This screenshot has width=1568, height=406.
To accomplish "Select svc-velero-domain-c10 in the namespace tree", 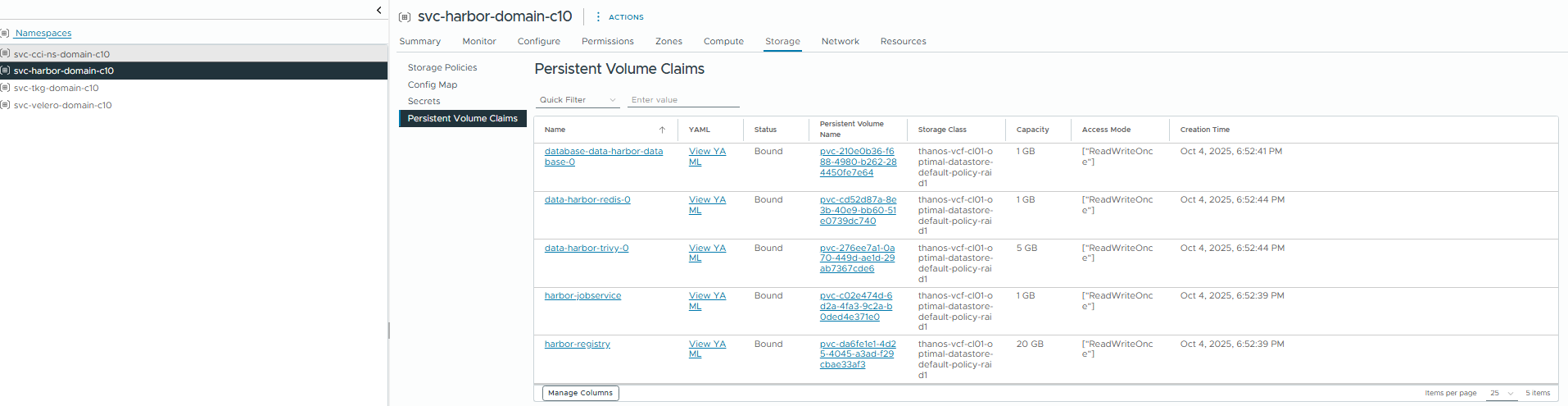I will tap(63, 105).
